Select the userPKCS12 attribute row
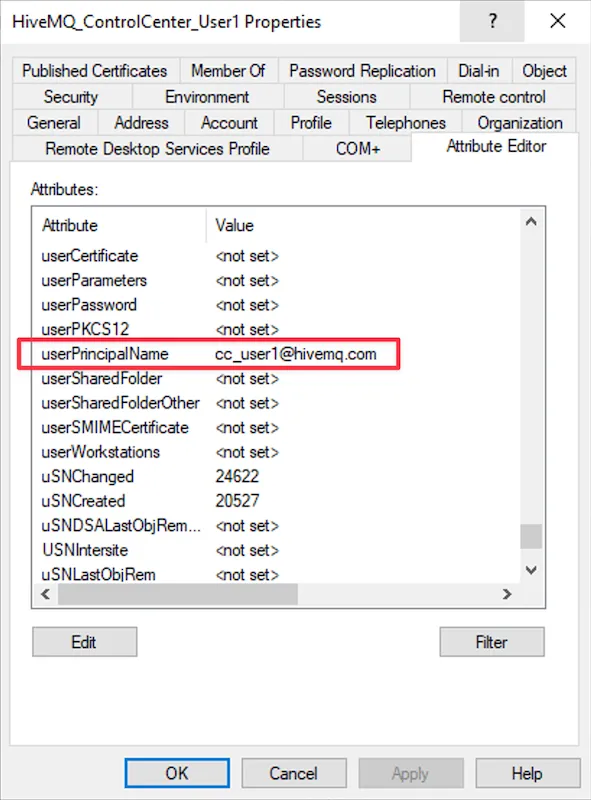 (276, 329)
